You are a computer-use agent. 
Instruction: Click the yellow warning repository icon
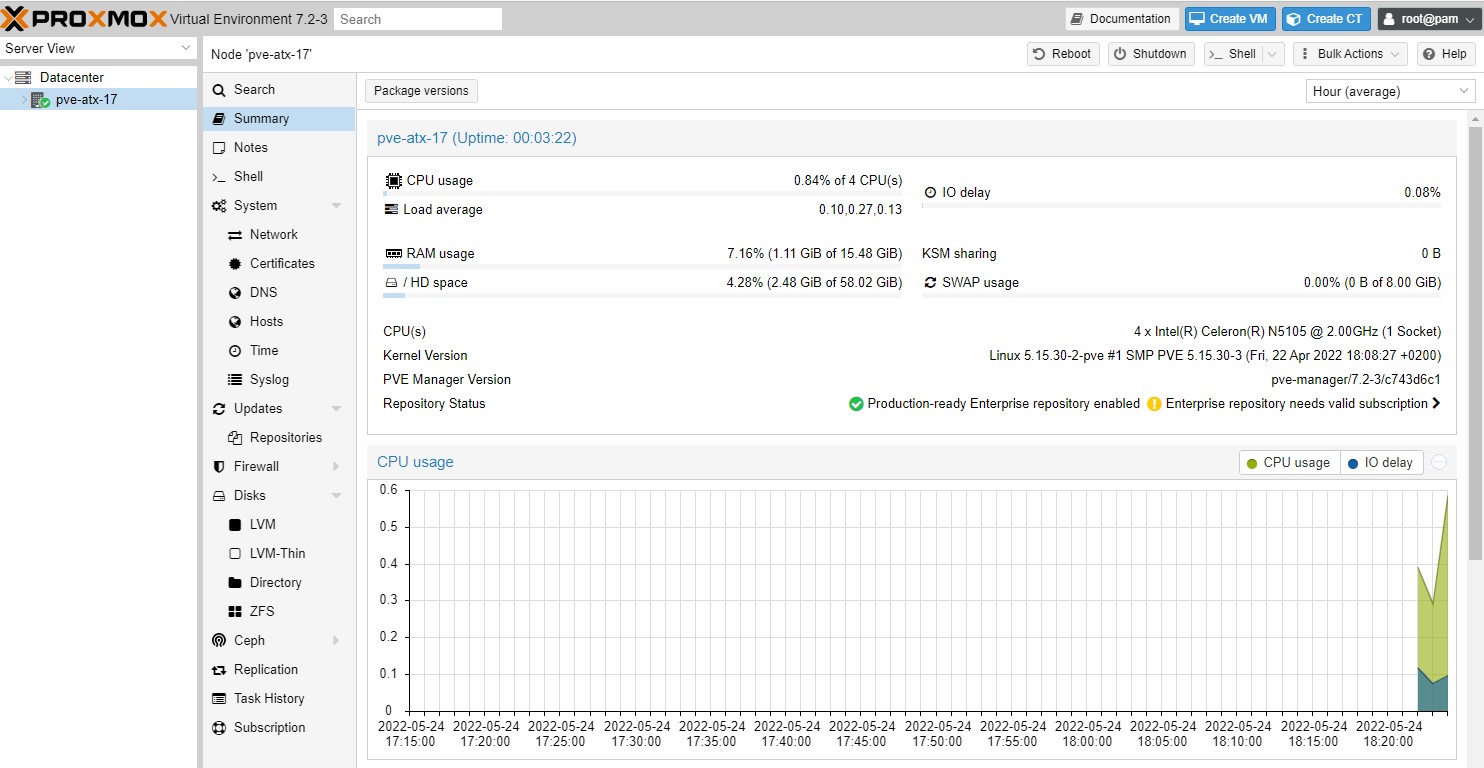(x=1154, y=404)
